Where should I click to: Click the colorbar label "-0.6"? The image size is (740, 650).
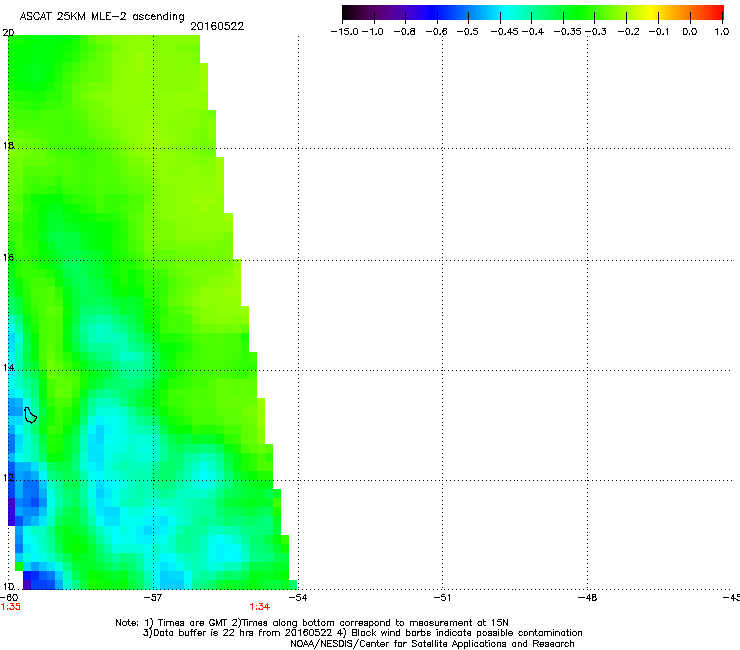436,32
